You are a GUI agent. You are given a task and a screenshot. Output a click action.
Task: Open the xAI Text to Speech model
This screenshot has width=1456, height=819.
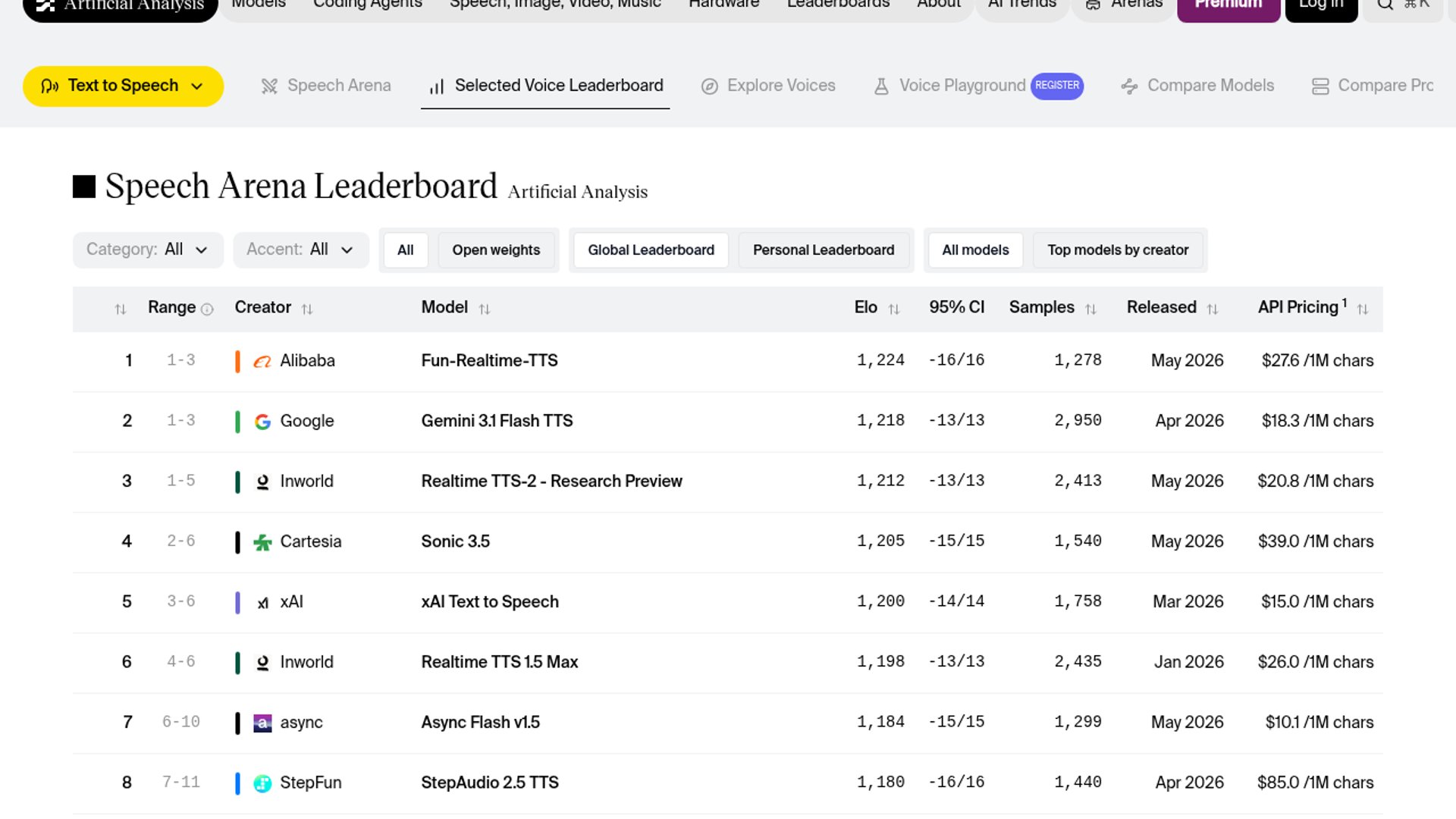tap(490, 602)
